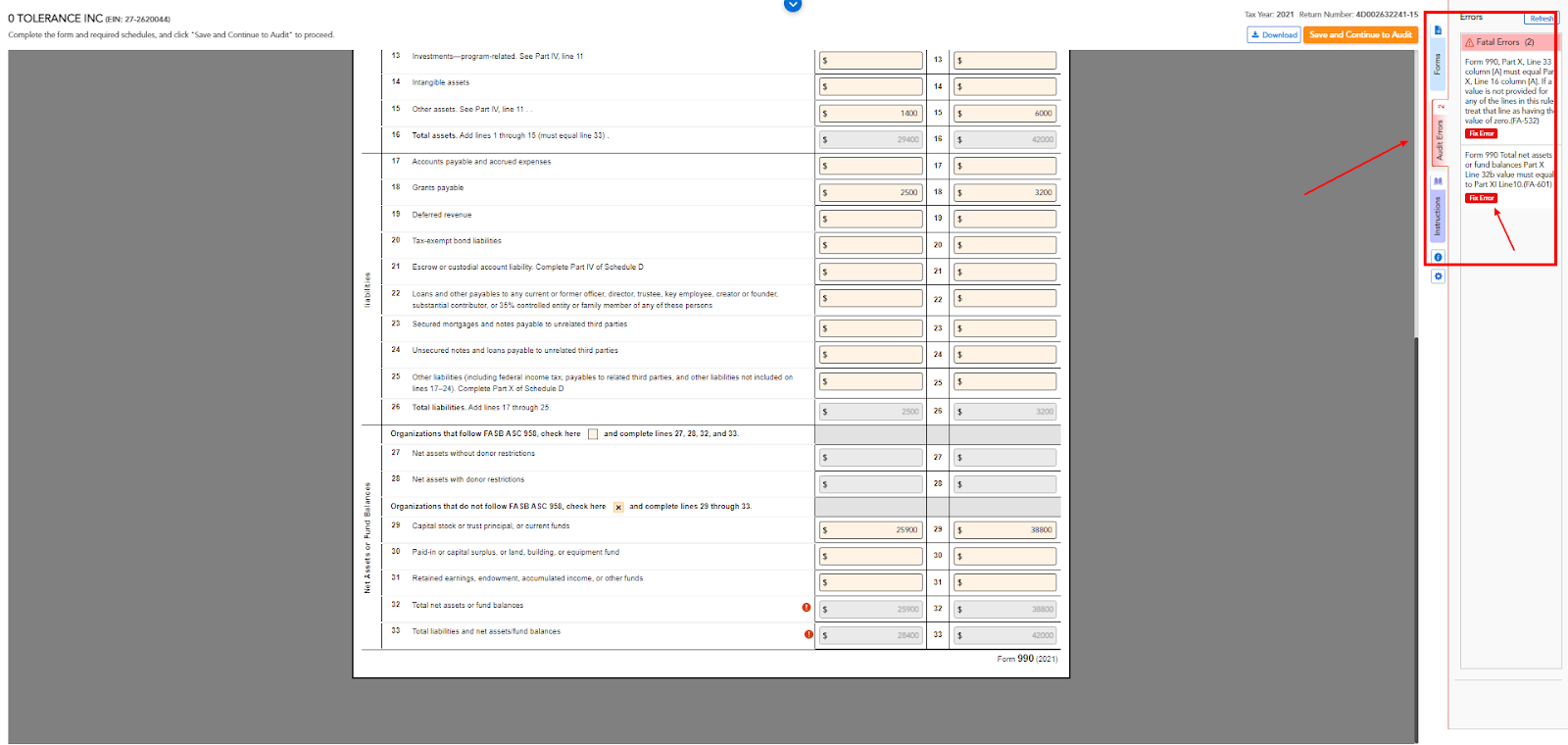Expand the blue chevron at top of page
The image size is (1568, 745).
pyautogui.click(x=793, y=5)
